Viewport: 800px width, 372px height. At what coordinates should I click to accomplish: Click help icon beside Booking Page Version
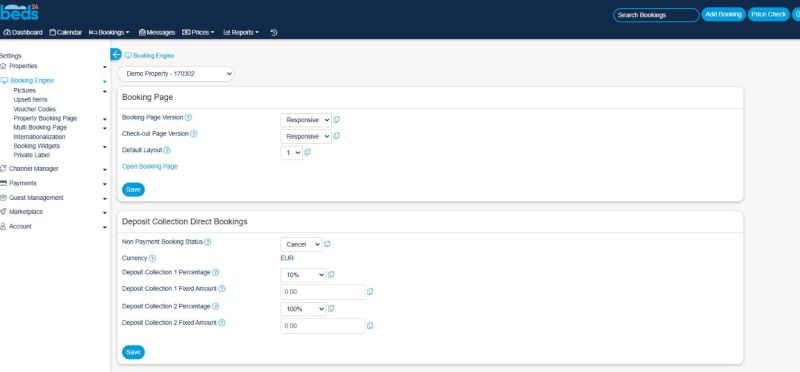tap(188, 117)
